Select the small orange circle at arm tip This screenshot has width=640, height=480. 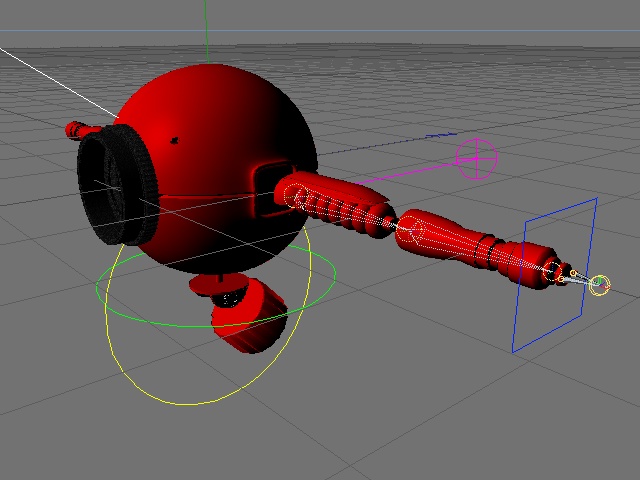point(600,285)
